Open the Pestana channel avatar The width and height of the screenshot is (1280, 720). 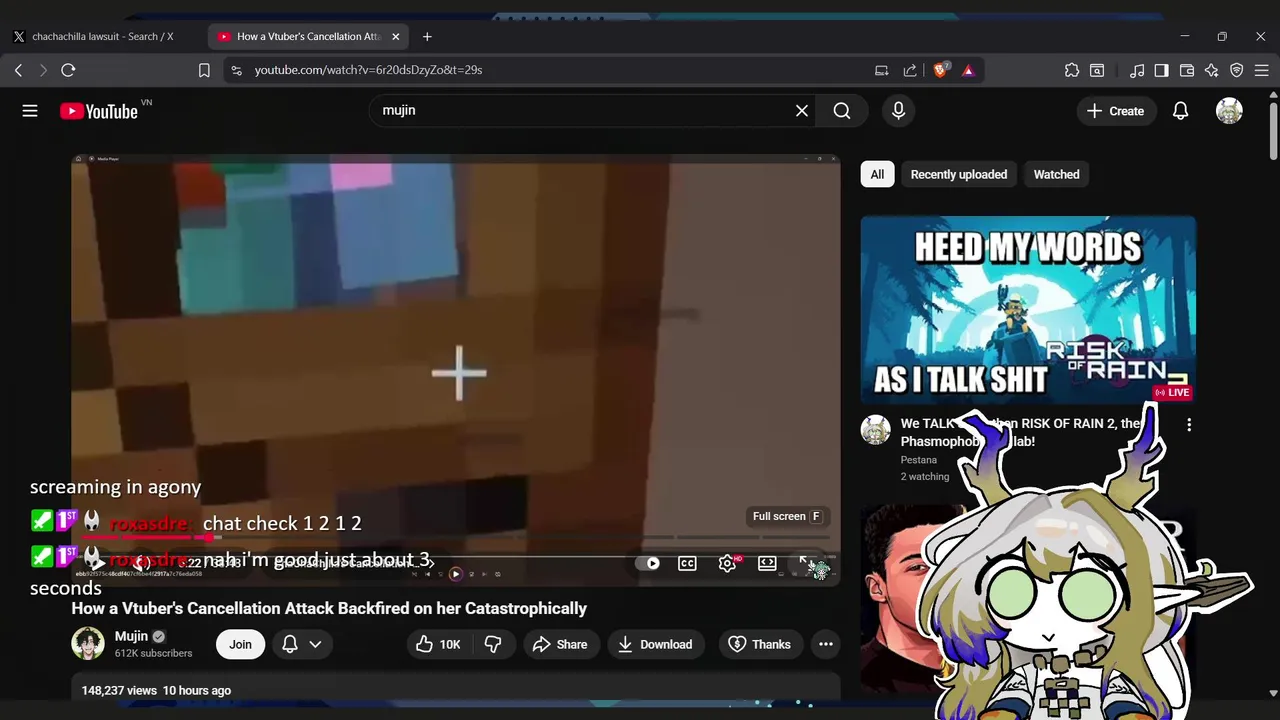pyautogui.click(x=876, y=430)
